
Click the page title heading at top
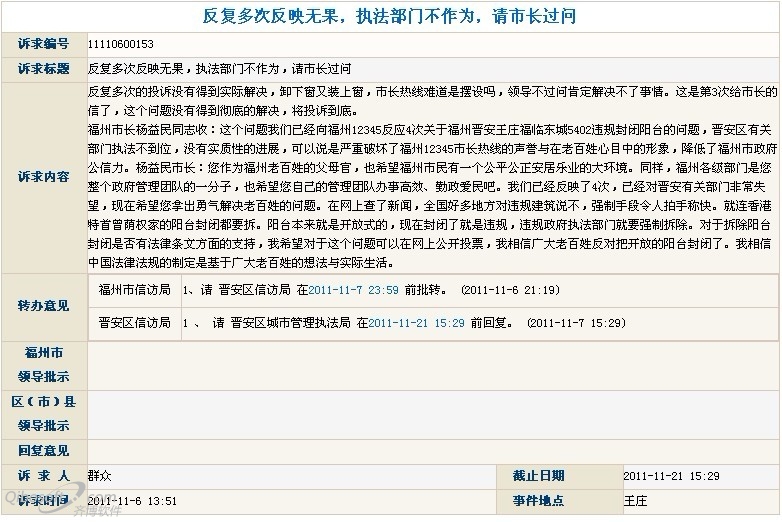390,17
